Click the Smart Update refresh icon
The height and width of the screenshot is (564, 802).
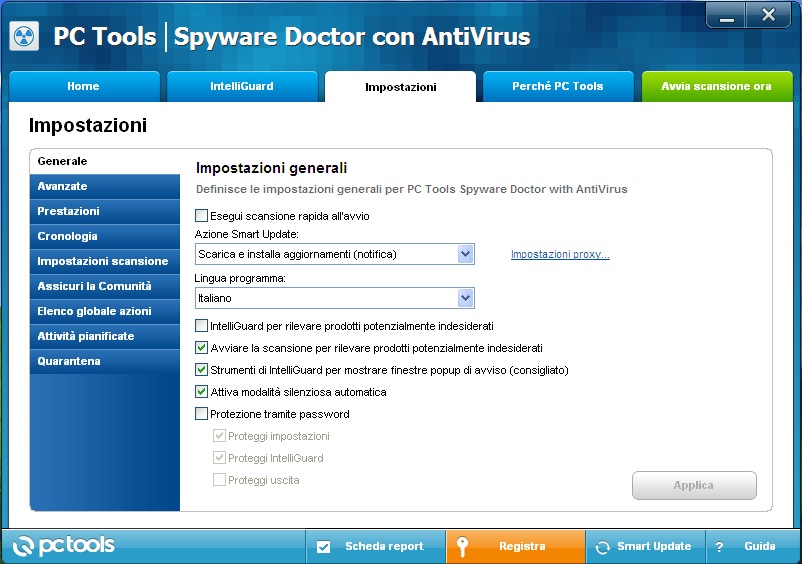pos(602,547)
